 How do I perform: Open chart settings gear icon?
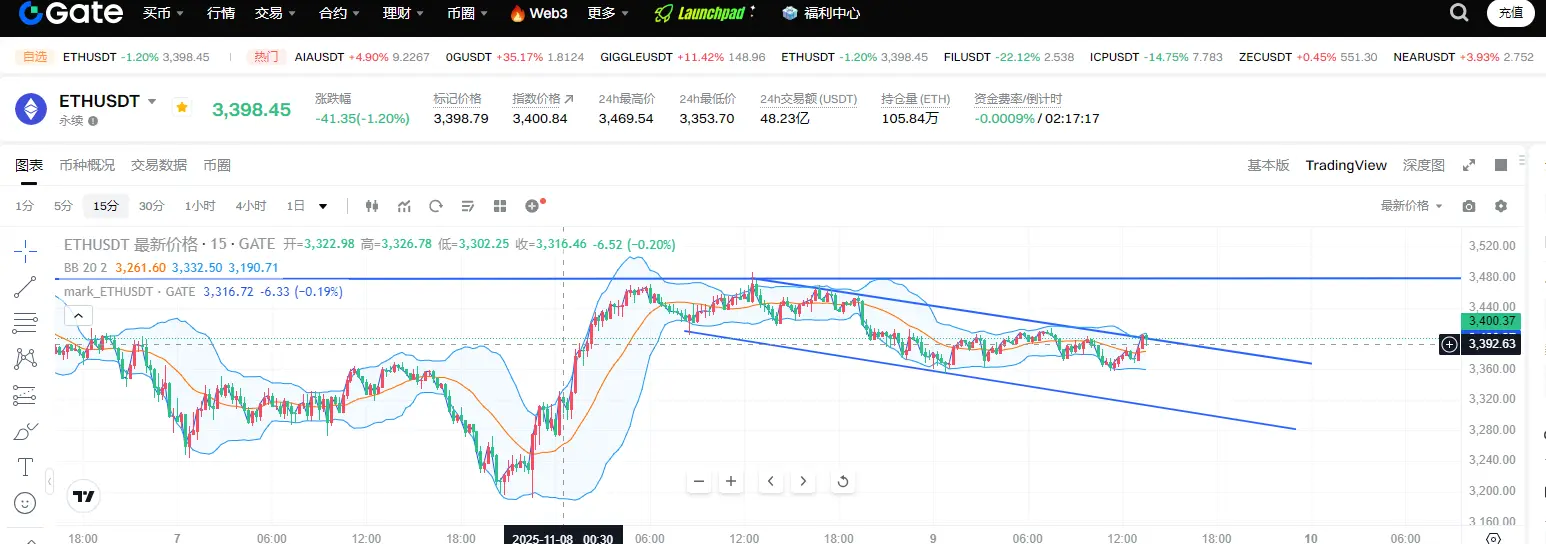1501,206
